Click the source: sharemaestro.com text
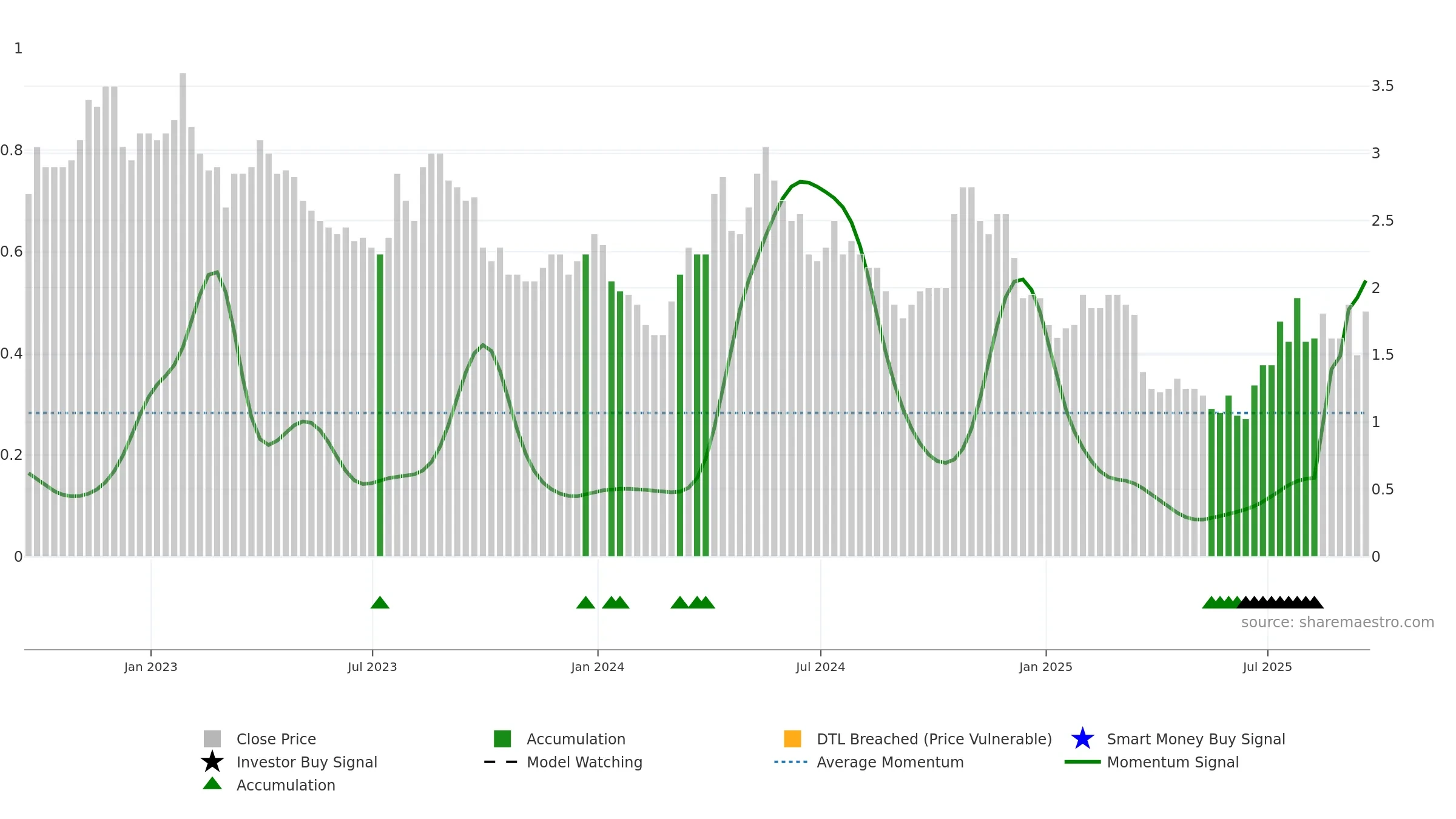The width and height of the screenshot is (1456, 819). pos(1338,622)
